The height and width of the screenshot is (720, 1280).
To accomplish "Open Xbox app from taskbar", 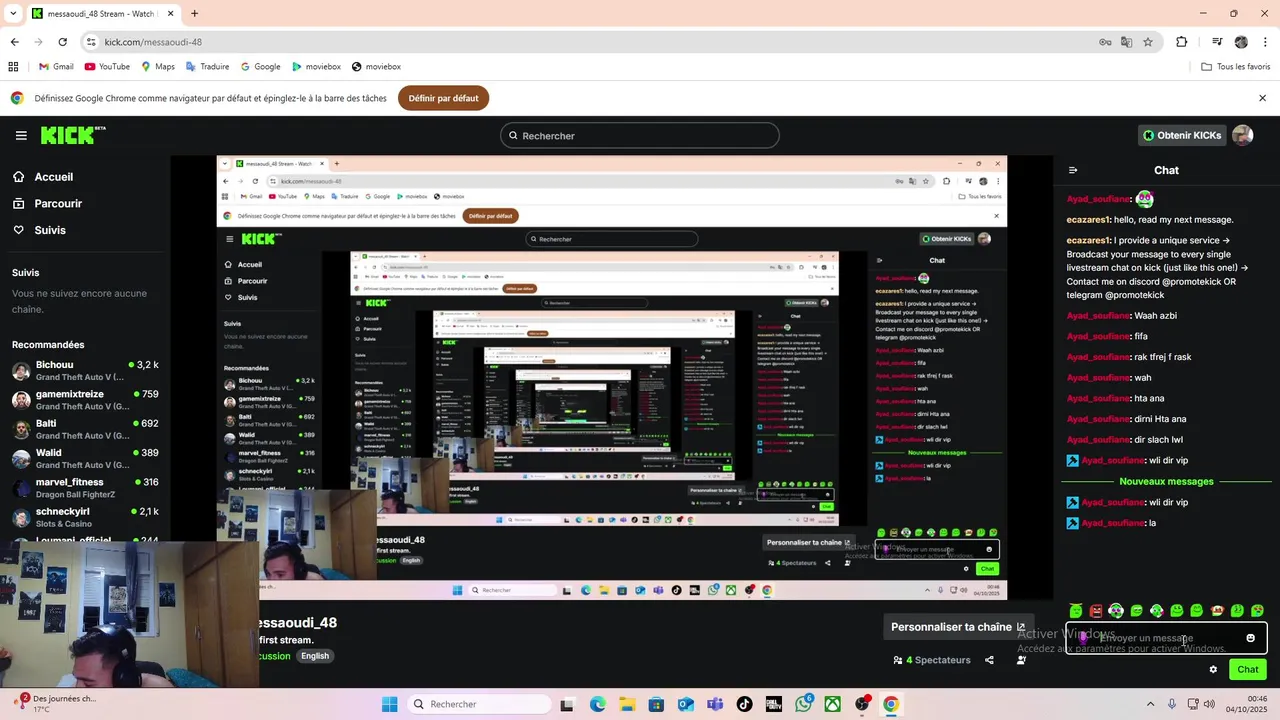I will (x=832, y=704).
